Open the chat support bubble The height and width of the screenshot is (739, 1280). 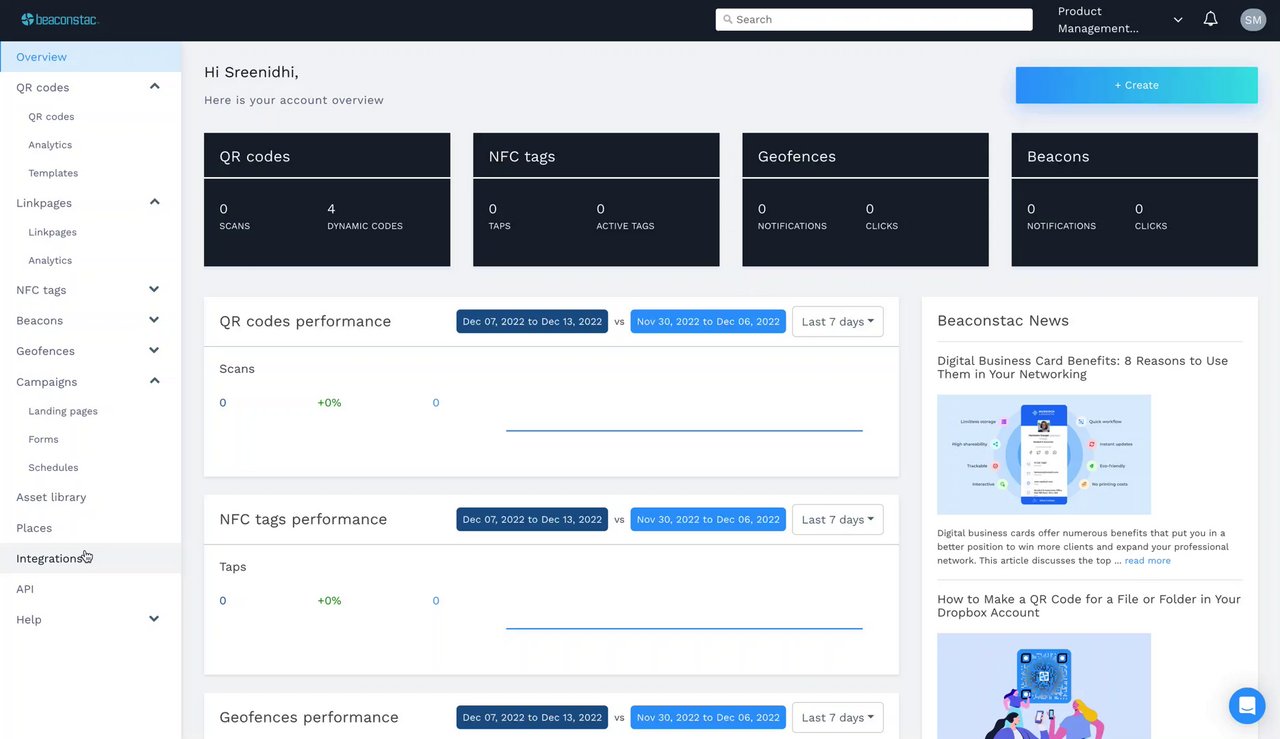[x=1247, y=706]
